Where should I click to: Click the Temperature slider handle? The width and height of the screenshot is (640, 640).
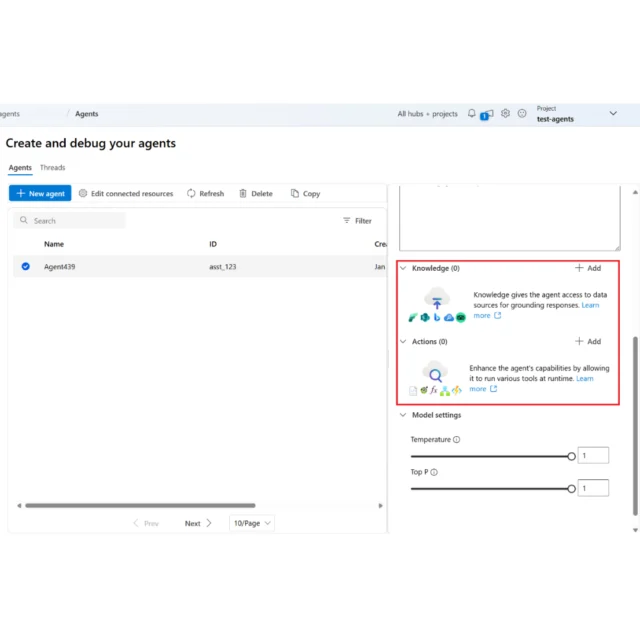(x=571, y=456)
